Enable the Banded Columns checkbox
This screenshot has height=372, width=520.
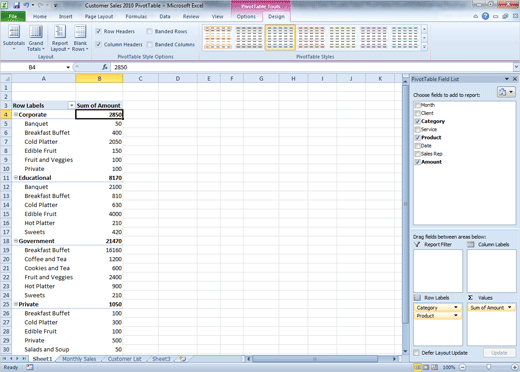coord(149,44)
